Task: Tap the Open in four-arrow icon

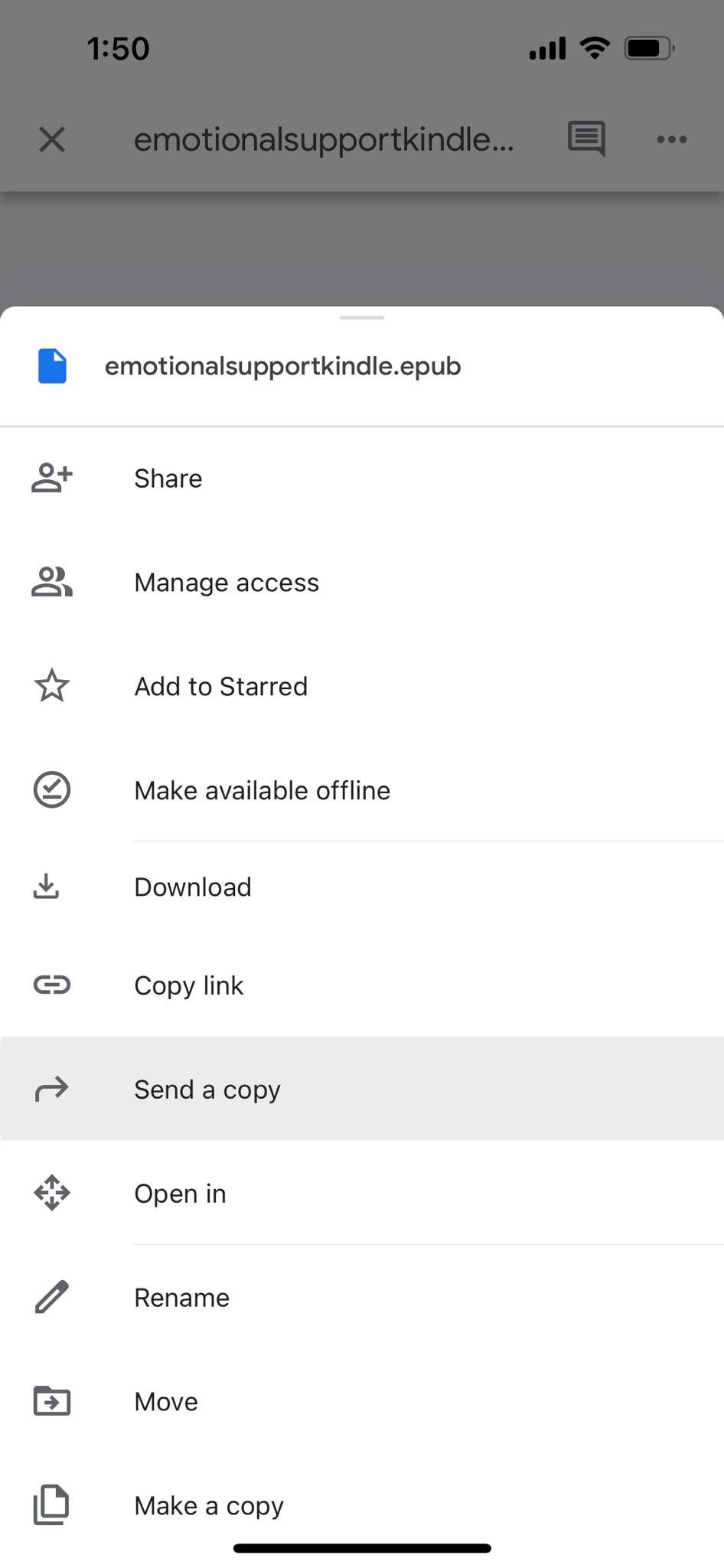Action: point(51,1193)
